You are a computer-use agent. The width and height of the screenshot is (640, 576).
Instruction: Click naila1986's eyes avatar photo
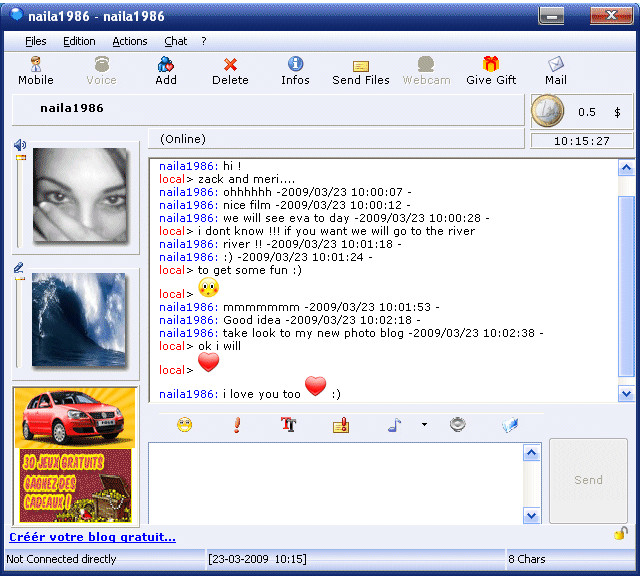pyautogui.click(x=80, y=195)
